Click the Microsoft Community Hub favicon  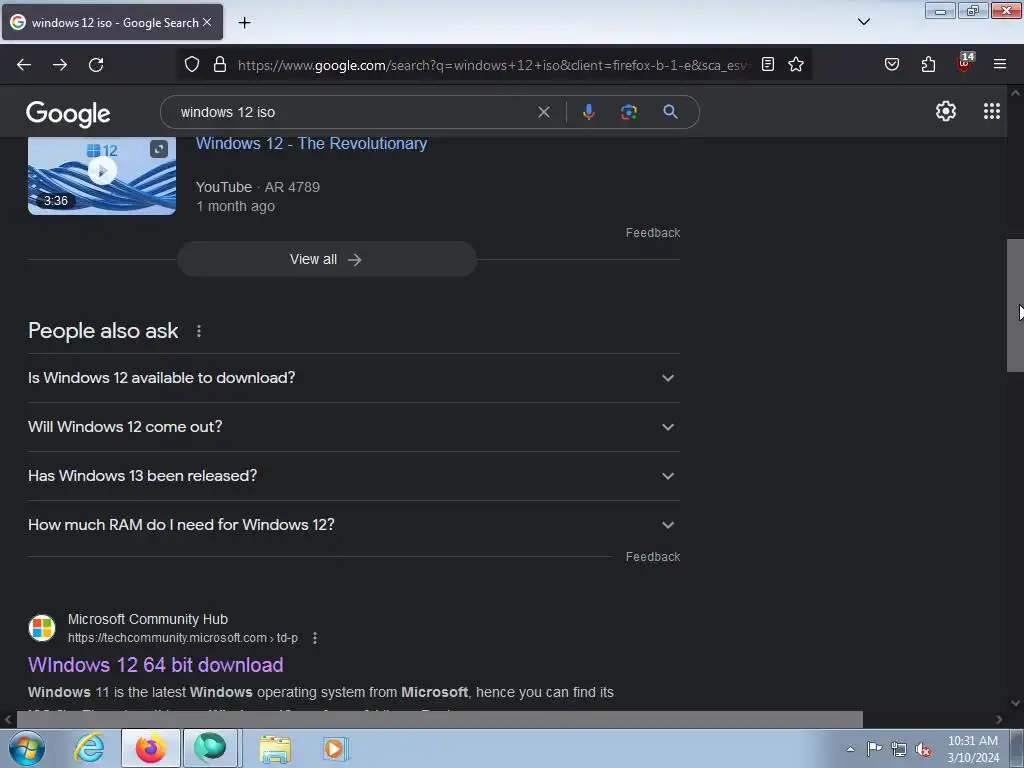(42, 628)
